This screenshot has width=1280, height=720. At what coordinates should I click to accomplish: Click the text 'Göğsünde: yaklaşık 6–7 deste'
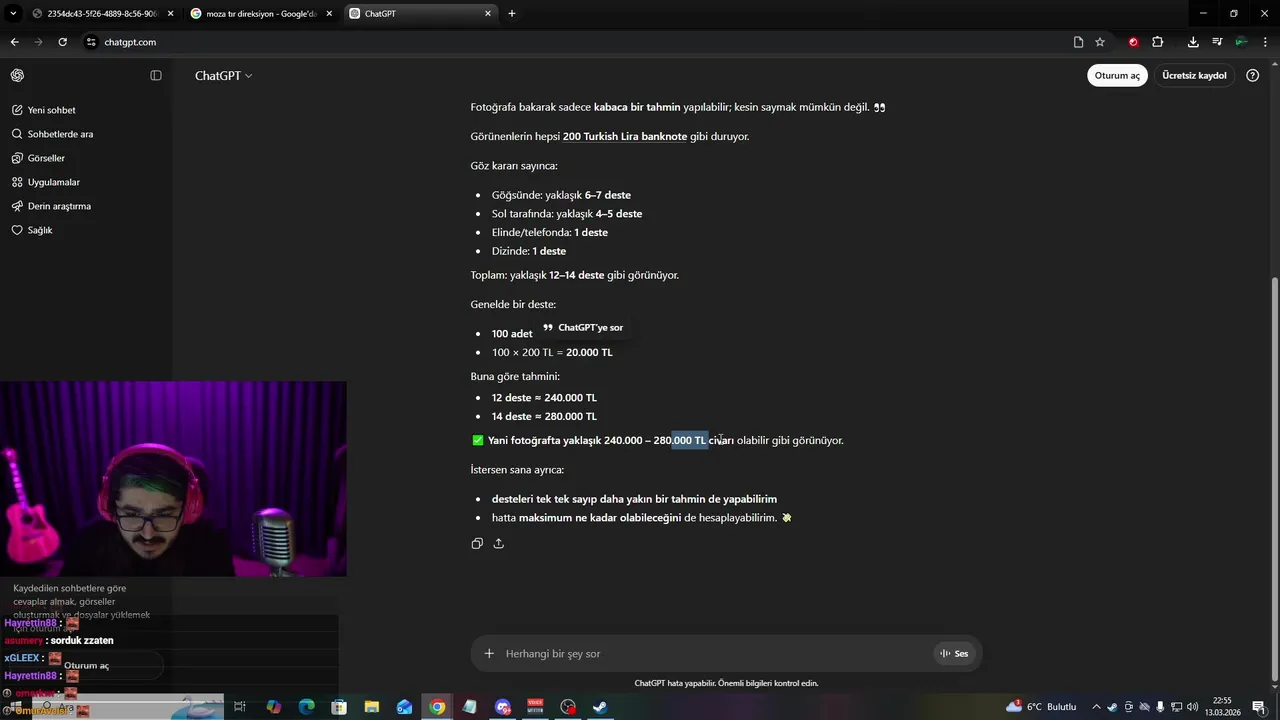[x=561, y=195]
